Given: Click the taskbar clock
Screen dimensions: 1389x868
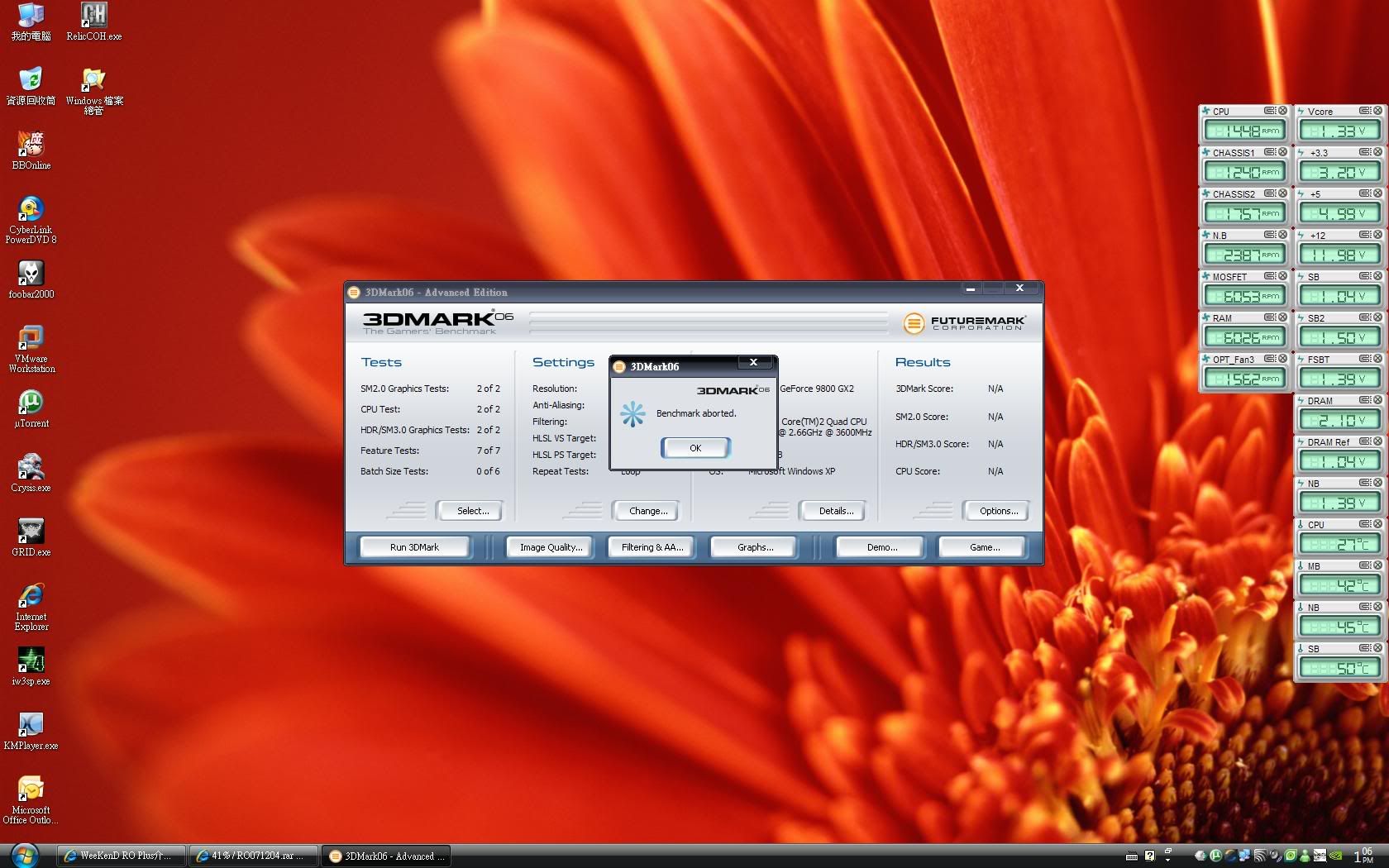Looking at the screenshot, I should [1364, 856].
